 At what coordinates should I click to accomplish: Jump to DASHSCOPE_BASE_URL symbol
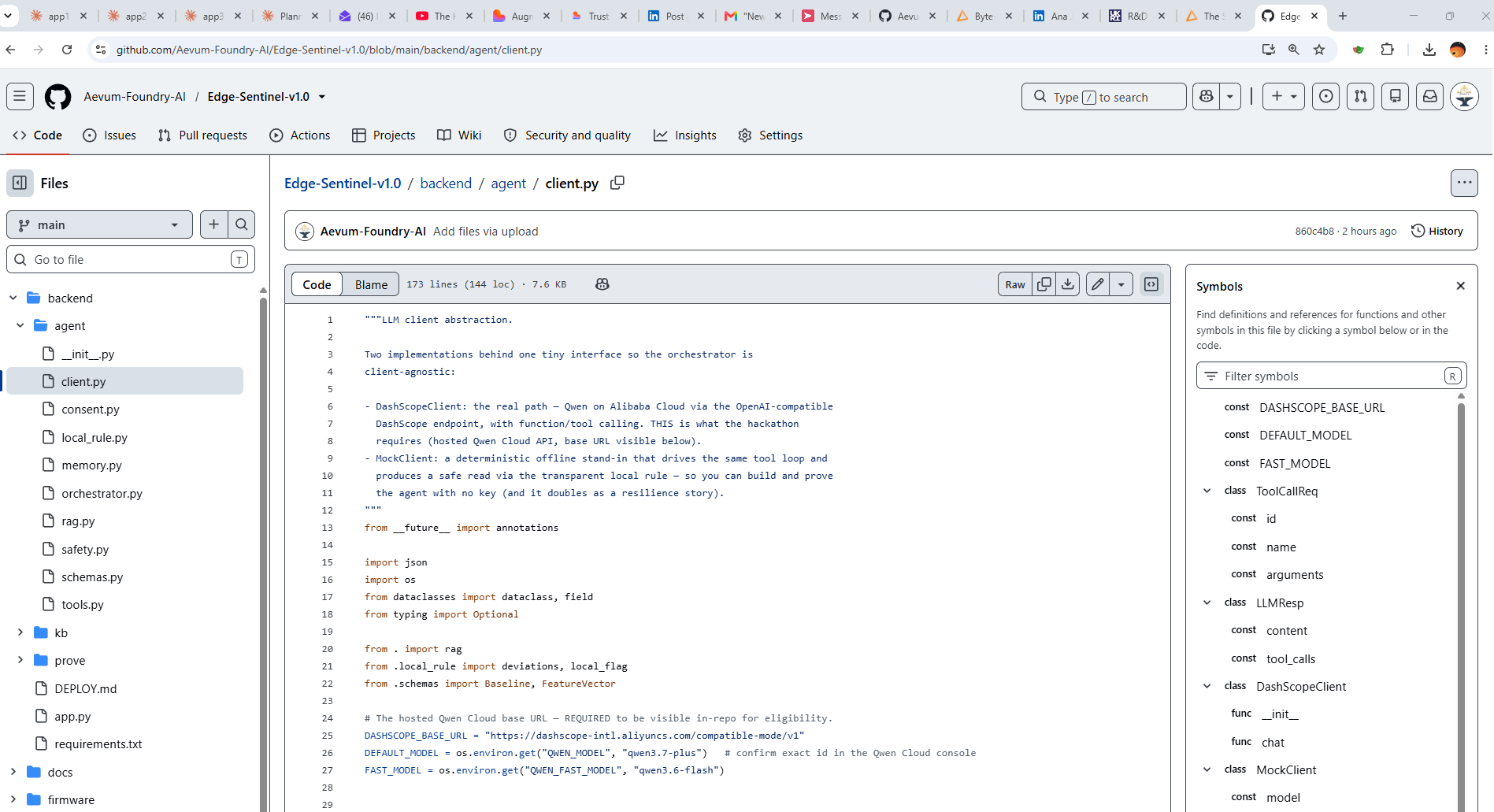(1322, 407)
